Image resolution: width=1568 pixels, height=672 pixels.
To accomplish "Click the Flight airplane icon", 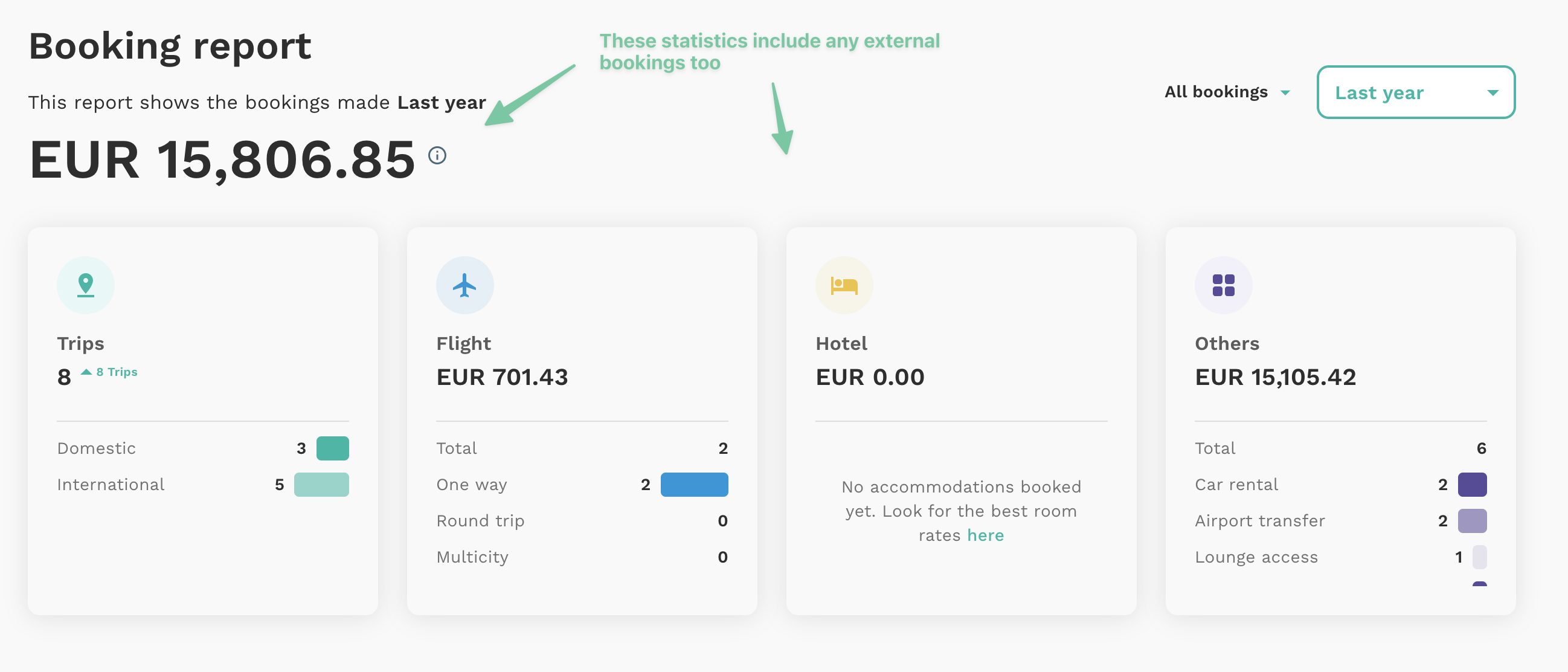I will [465, 285].
